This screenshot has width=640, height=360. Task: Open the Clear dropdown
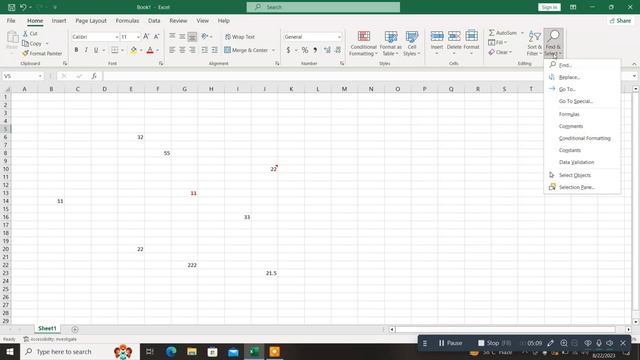[500, 52]
